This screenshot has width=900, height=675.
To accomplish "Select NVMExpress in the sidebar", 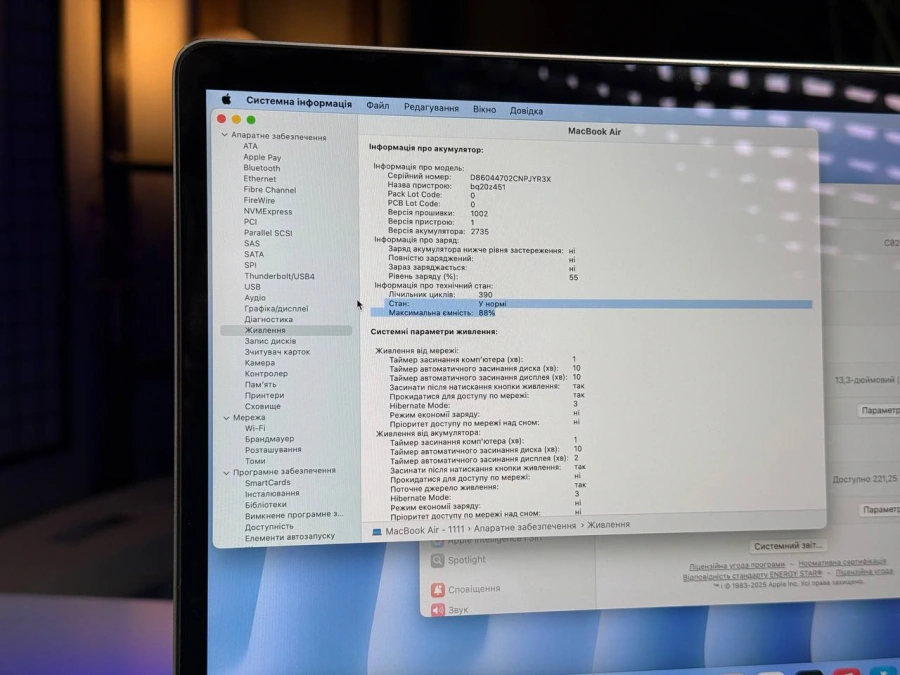I will [x=267, y=211].
